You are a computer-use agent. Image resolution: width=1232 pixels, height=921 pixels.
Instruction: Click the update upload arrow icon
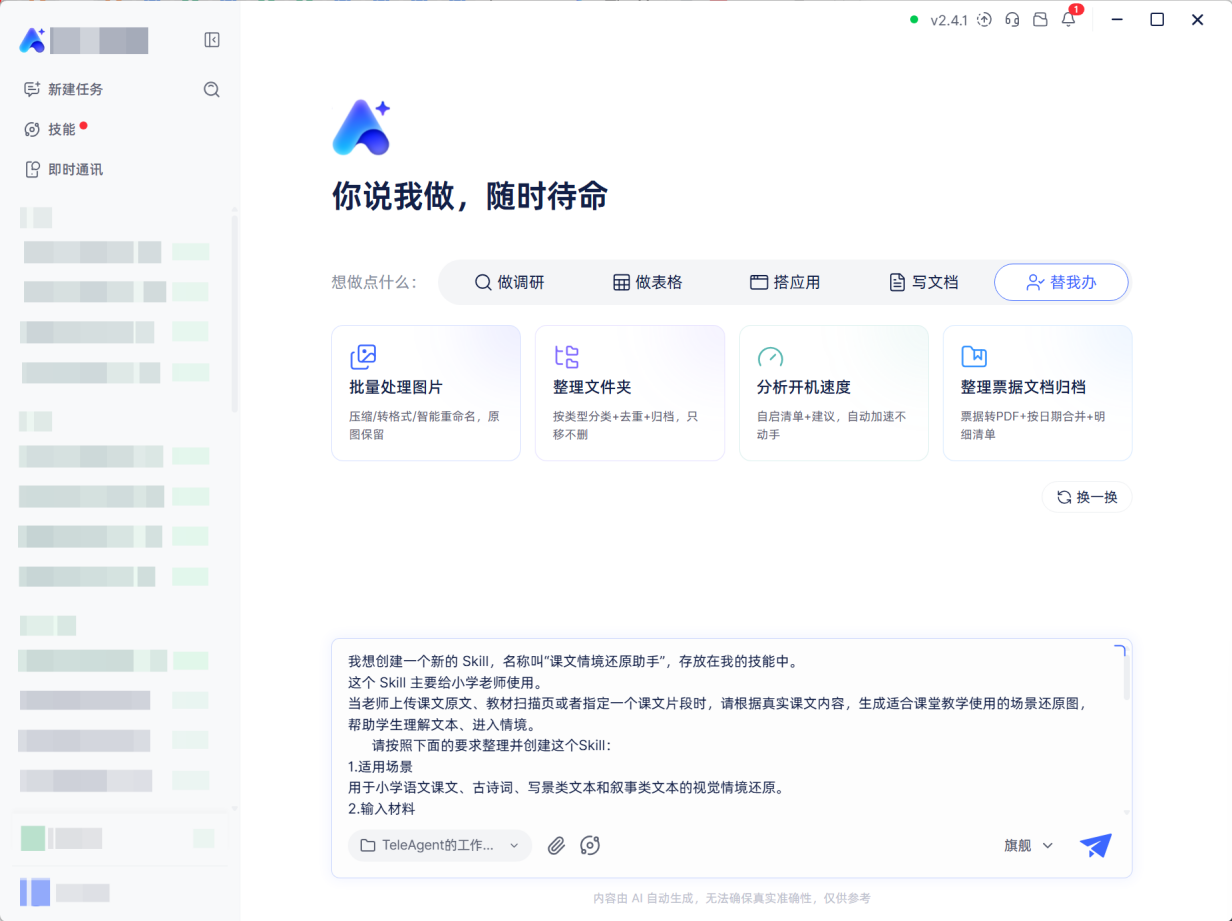pos(985,20)
